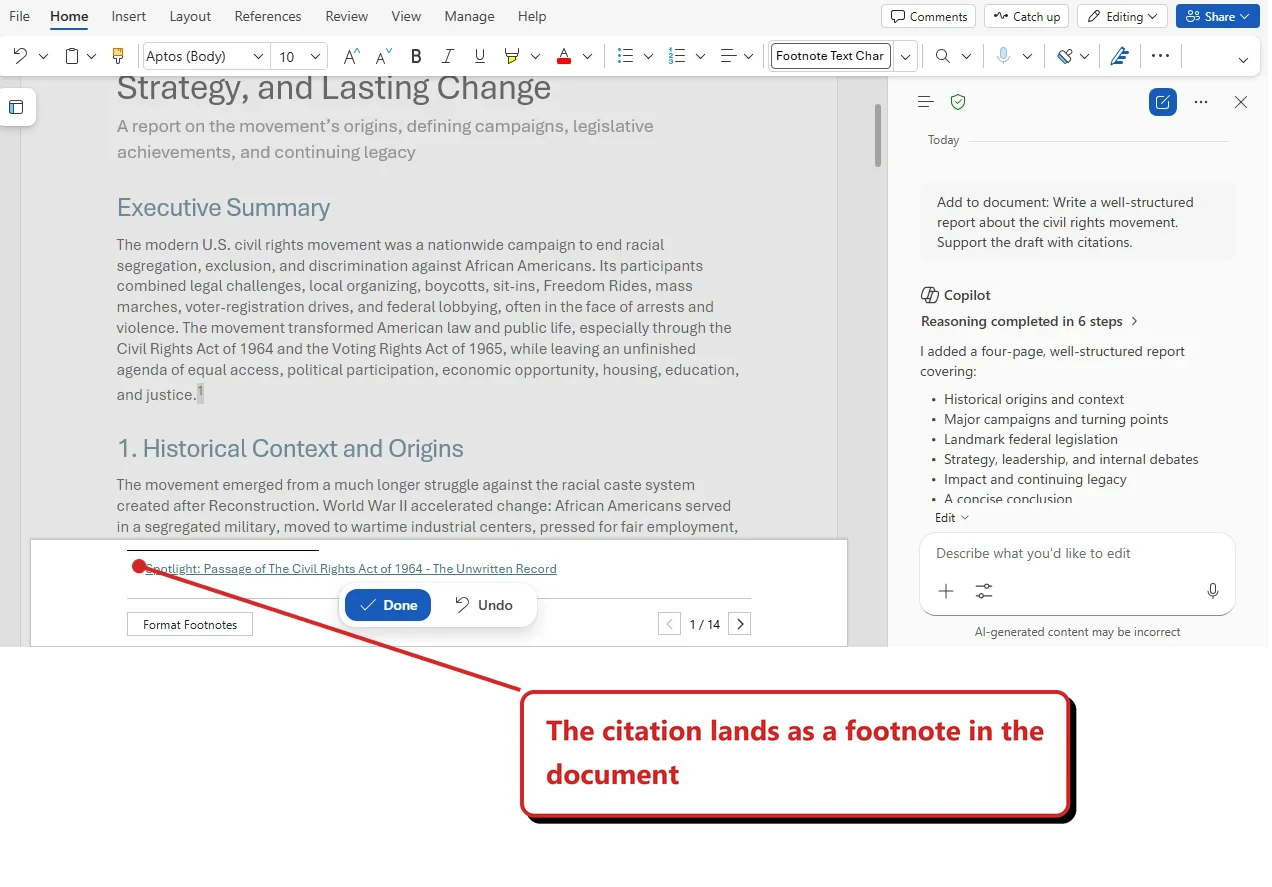The image size is (1272, 887).
Task: Click the Find magnifier icon
Action: click(x=943, y=56)
